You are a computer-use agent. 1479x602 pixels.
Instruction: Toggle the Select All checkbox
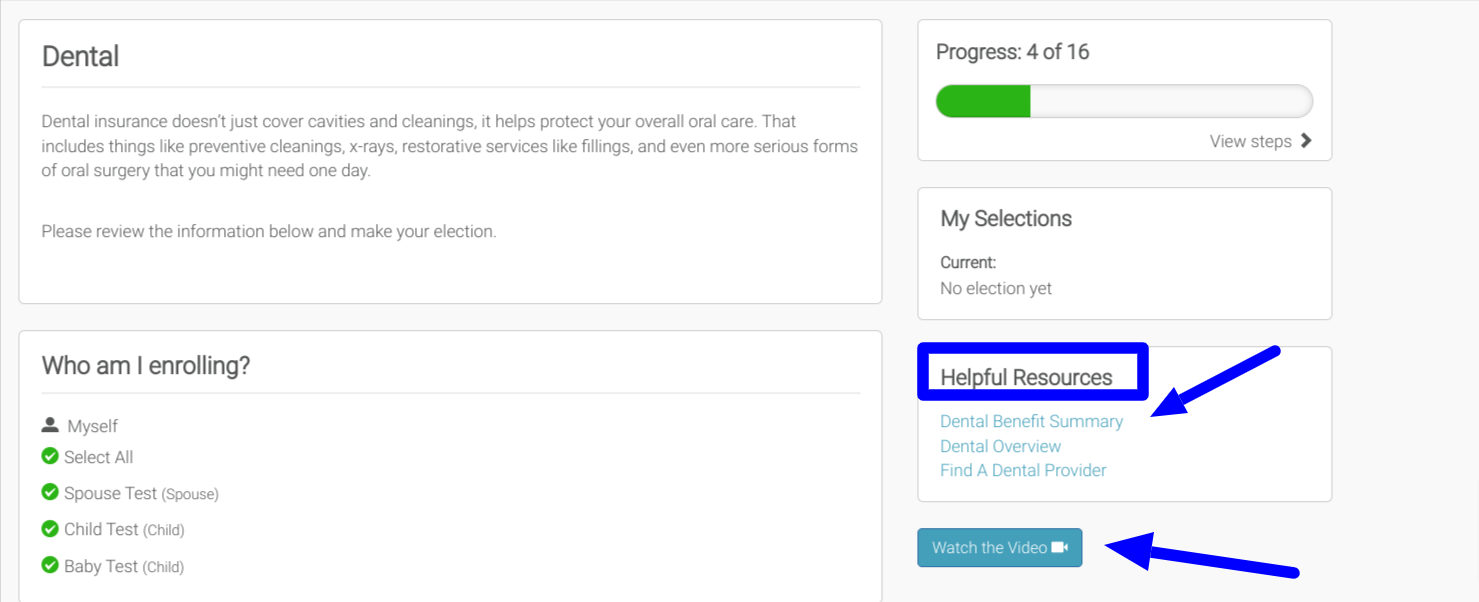click(50, 457)
